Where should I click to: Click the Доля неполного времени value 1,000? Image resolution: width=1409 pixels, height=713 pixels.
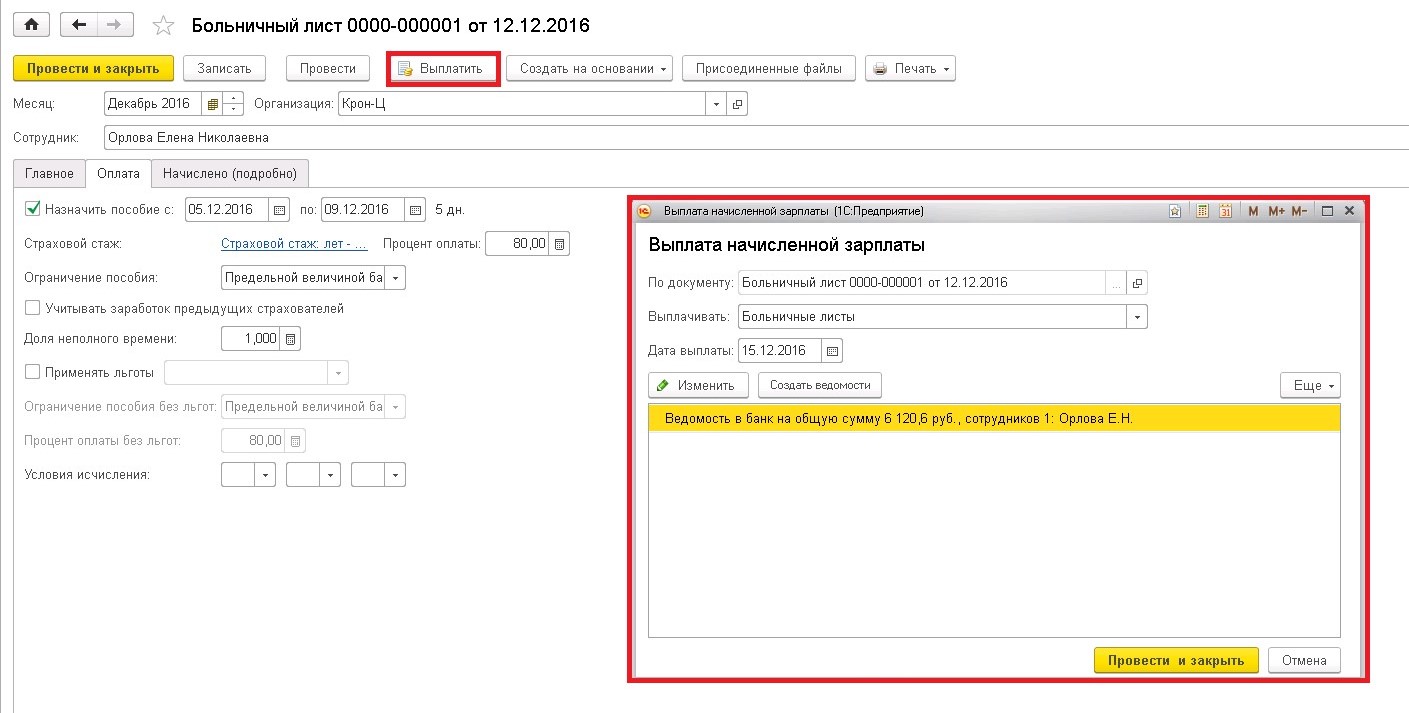click(x=251, y=339)
